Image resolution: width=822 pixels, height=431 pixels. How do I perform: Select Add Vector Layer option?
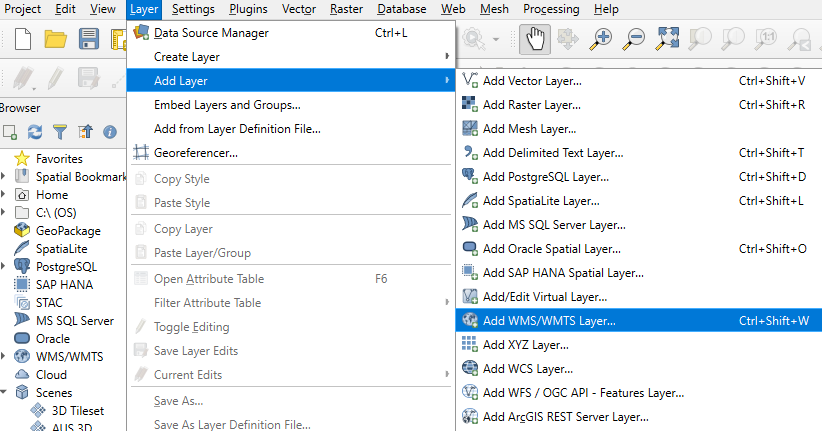531,81
